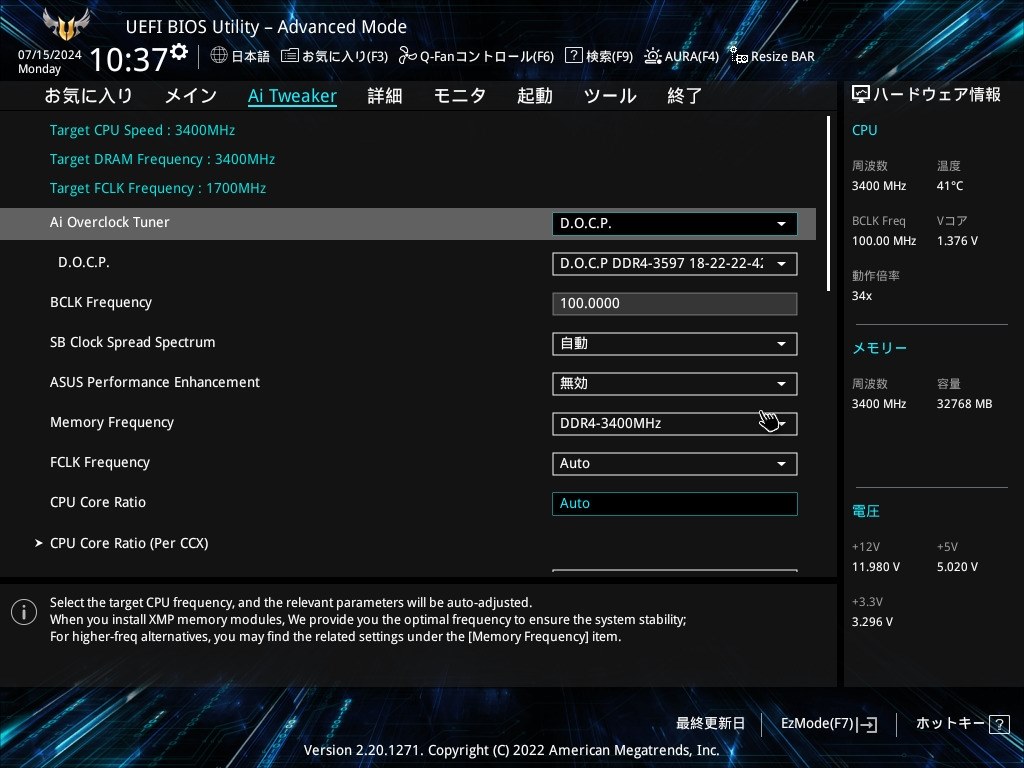1024x768 pixels.
Task: Open Memory Frequency dropdown
Action: pyautogui.click(x=675, y=423)
